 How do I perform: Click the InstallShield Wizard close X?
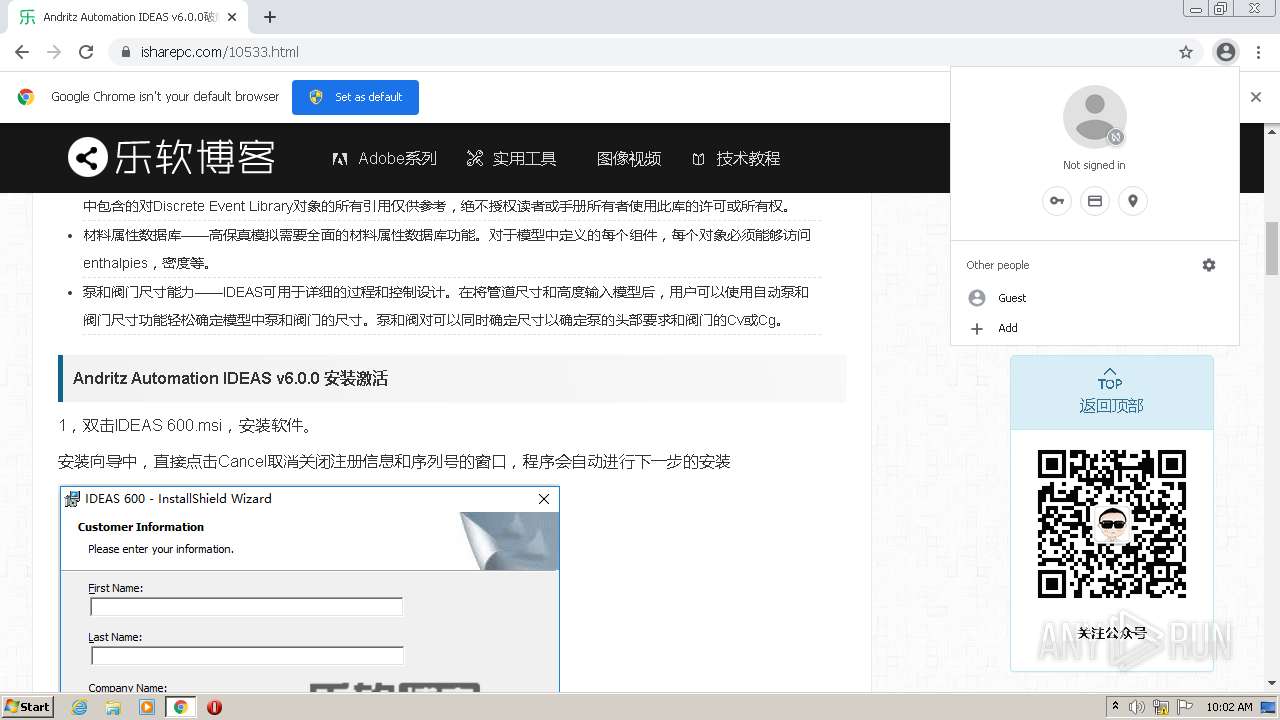point(544,499)
